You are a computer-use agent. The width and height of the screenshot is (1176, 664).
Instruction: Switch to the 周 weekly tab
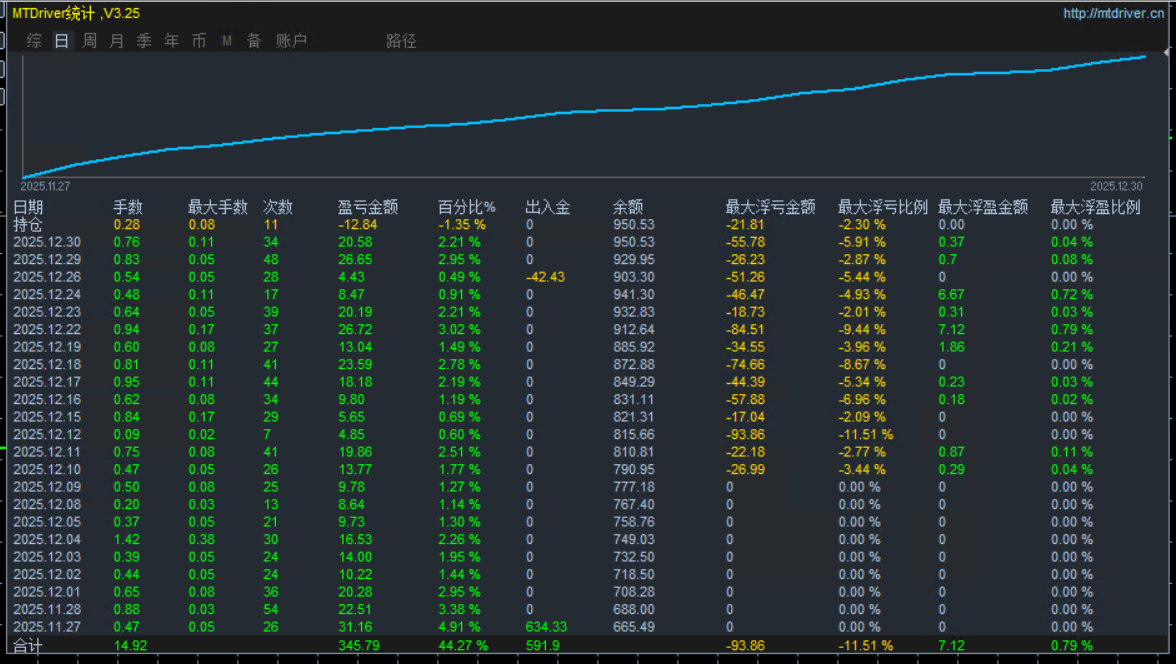pos(89,41)
